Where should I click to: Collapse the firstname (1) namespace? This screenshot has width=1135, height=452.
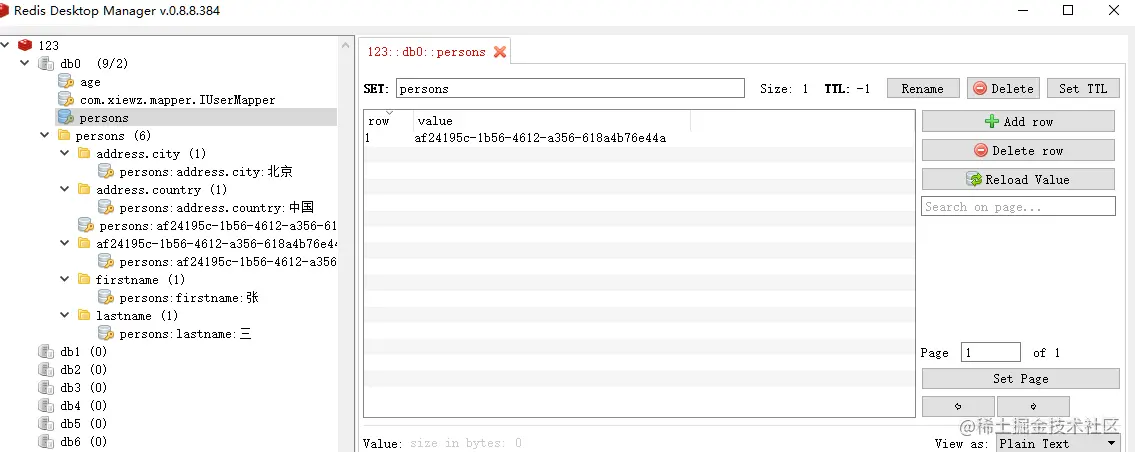[64, 279]
